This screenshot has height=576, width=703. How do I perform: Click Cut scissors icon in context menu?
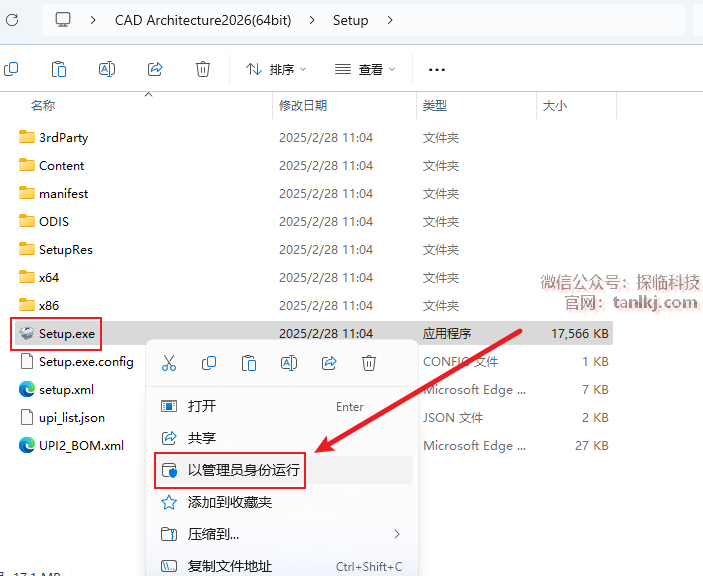[x=169, y=363]
